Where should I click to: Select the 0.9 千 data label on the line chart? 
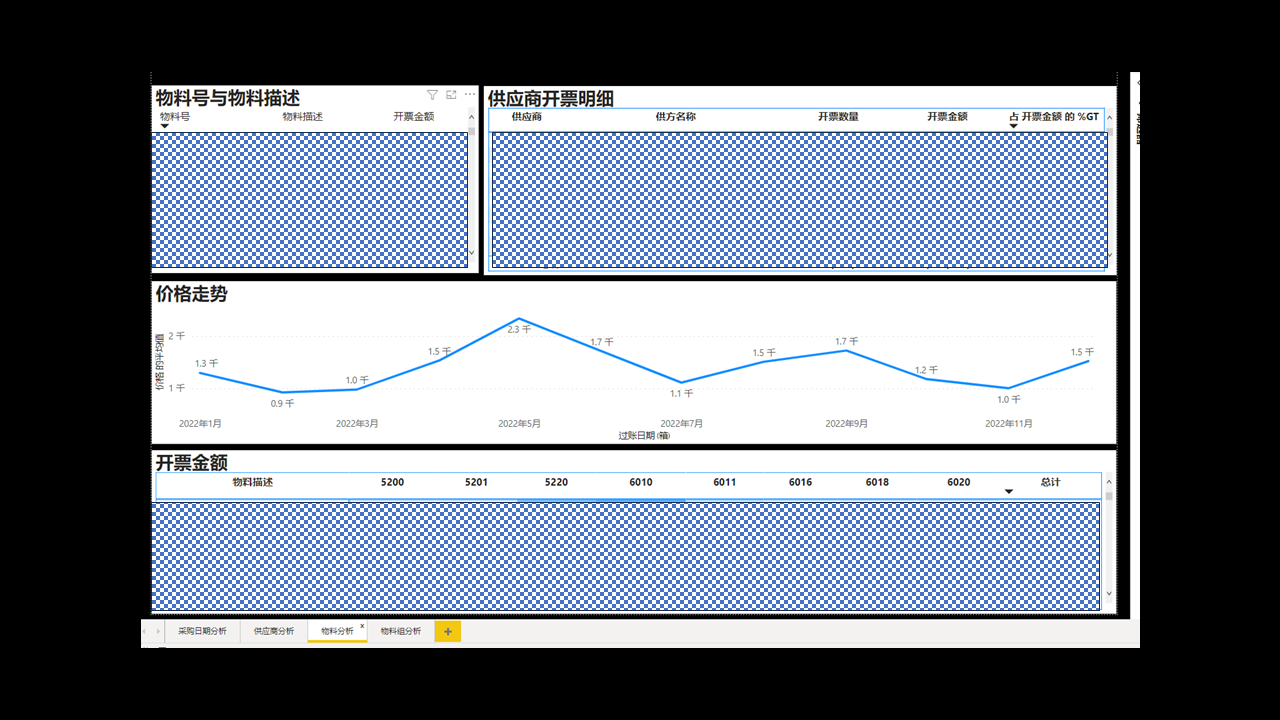click(x=282, y=404)
